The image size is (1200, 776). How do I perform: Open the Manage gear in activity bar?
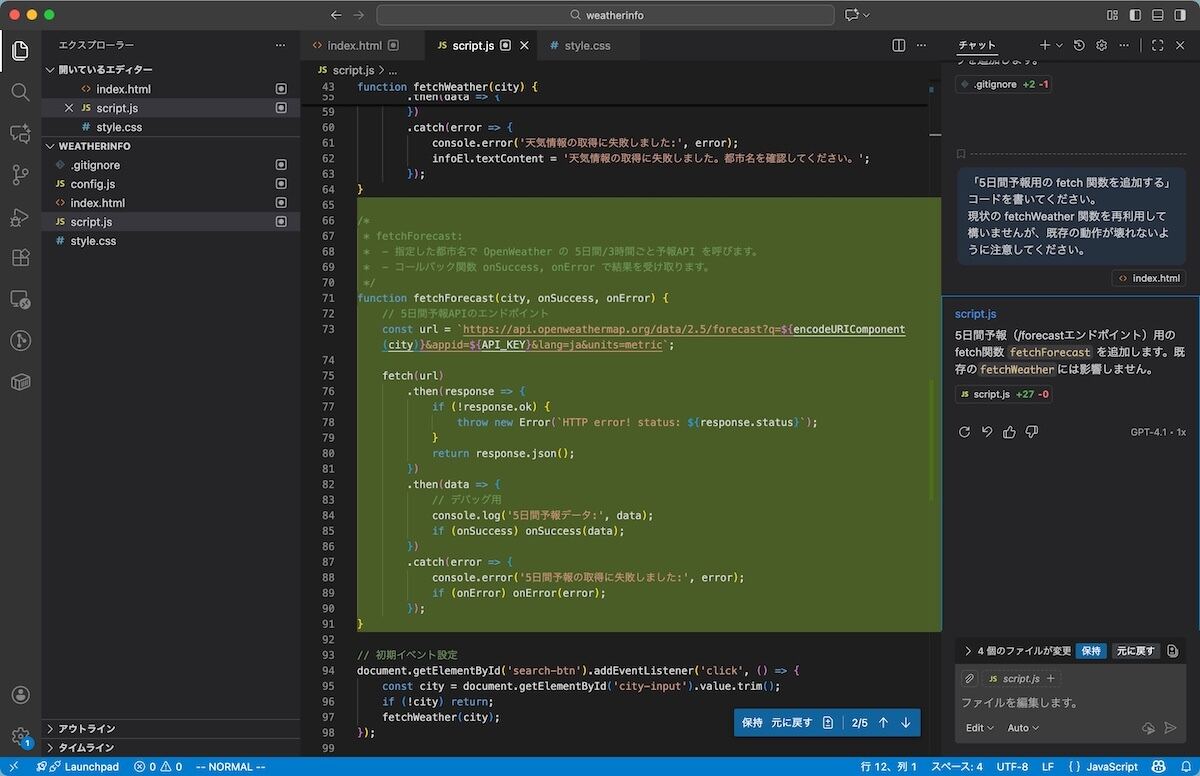pyautogui.click(x=20, y=736)
